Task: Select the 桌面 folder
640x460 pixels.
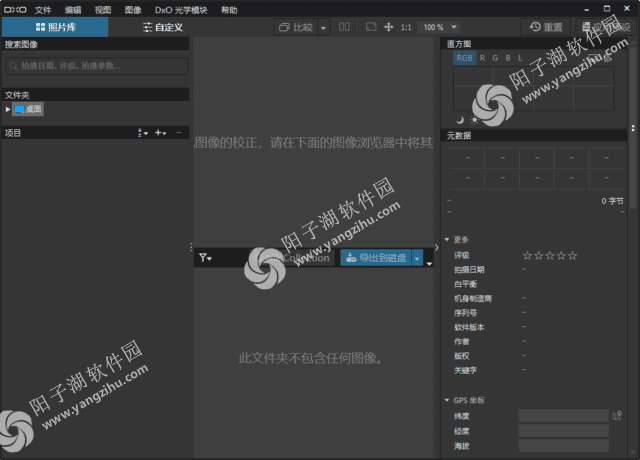Action: [x=28, y=109]
